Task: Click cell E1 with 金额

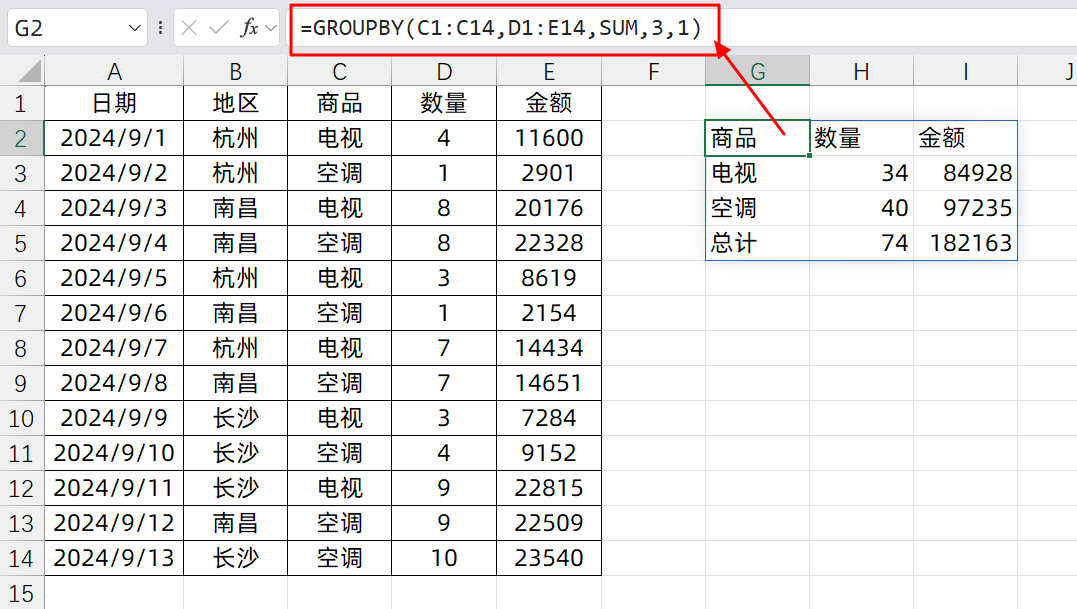Action: (549, 104)
